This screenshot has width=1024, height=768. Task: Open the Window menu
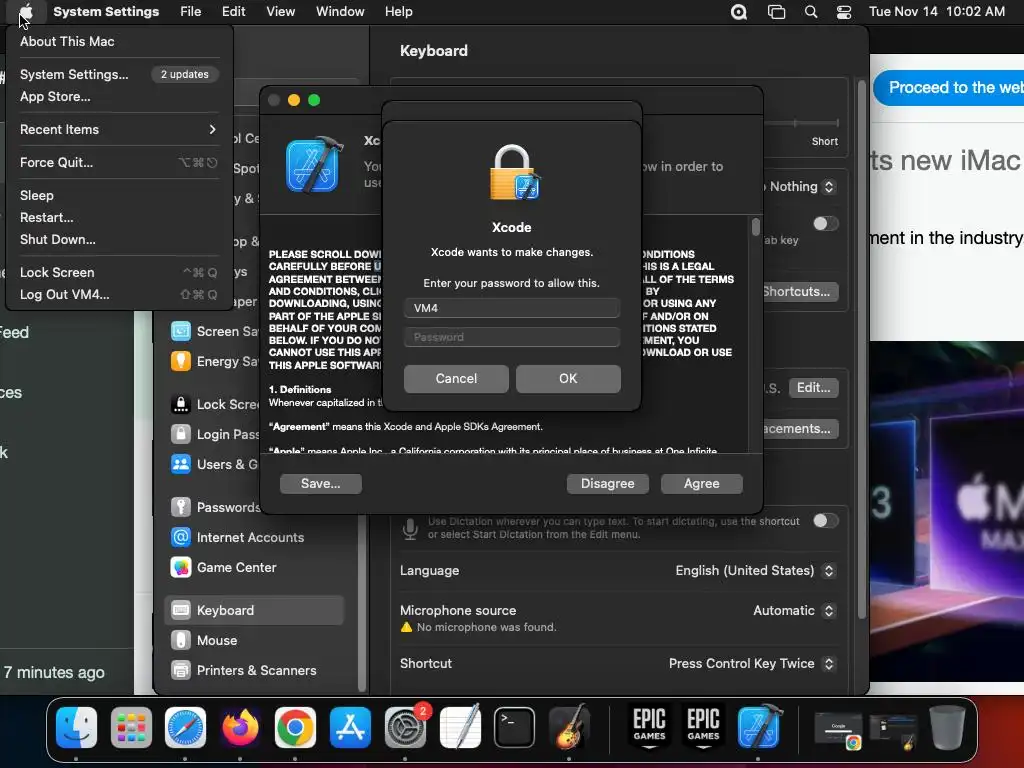[x=340, y=12]
